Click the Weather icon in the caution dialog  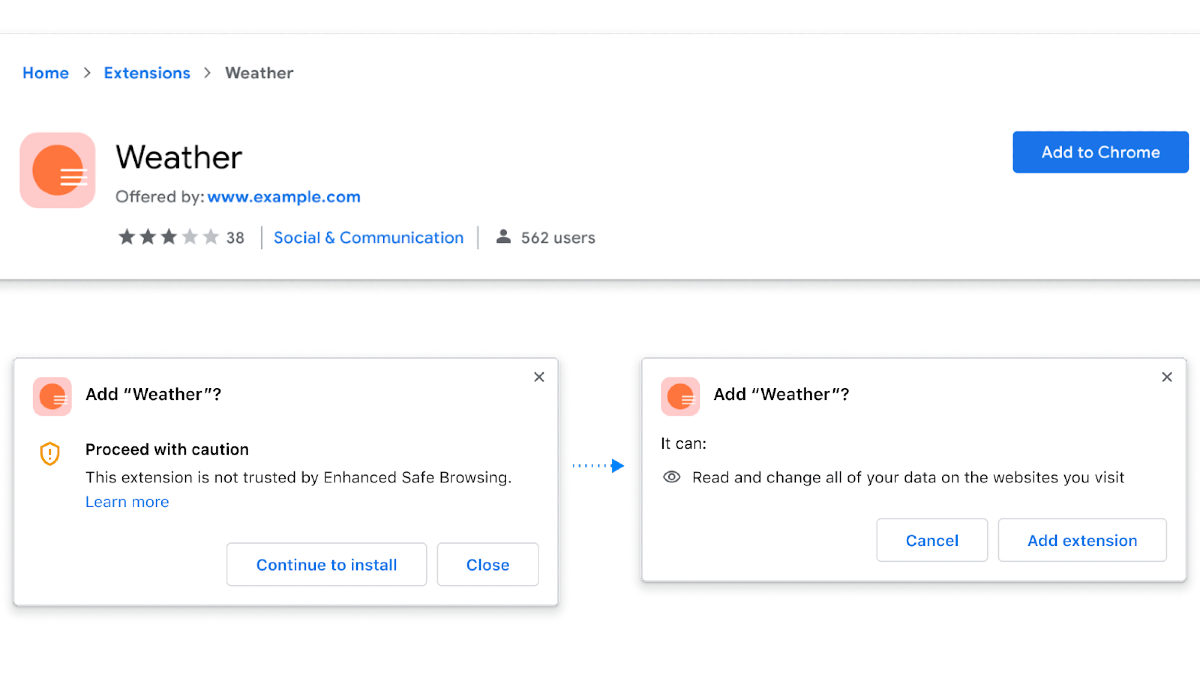[x=52, y=396]
